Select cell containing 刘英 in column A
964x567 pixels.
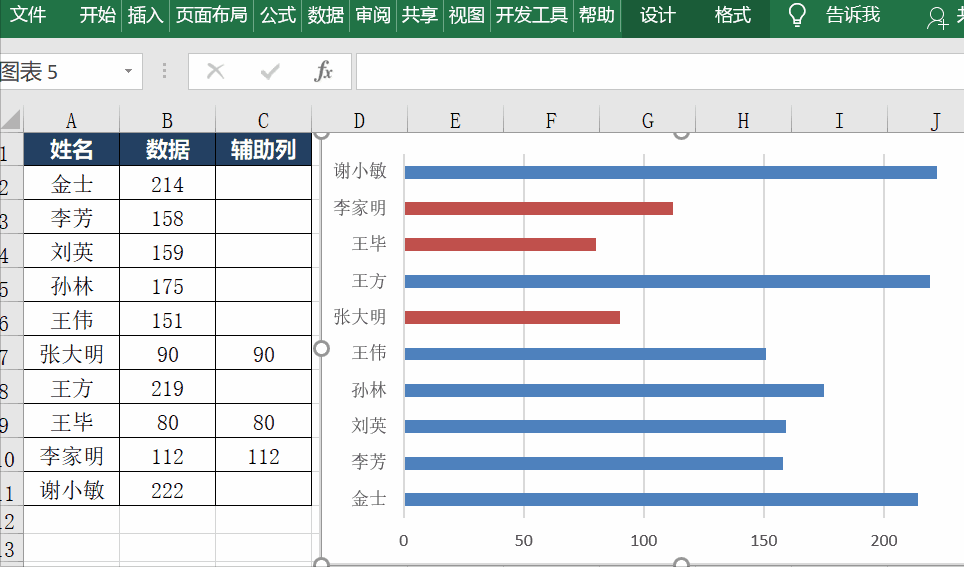click(71, 251)
